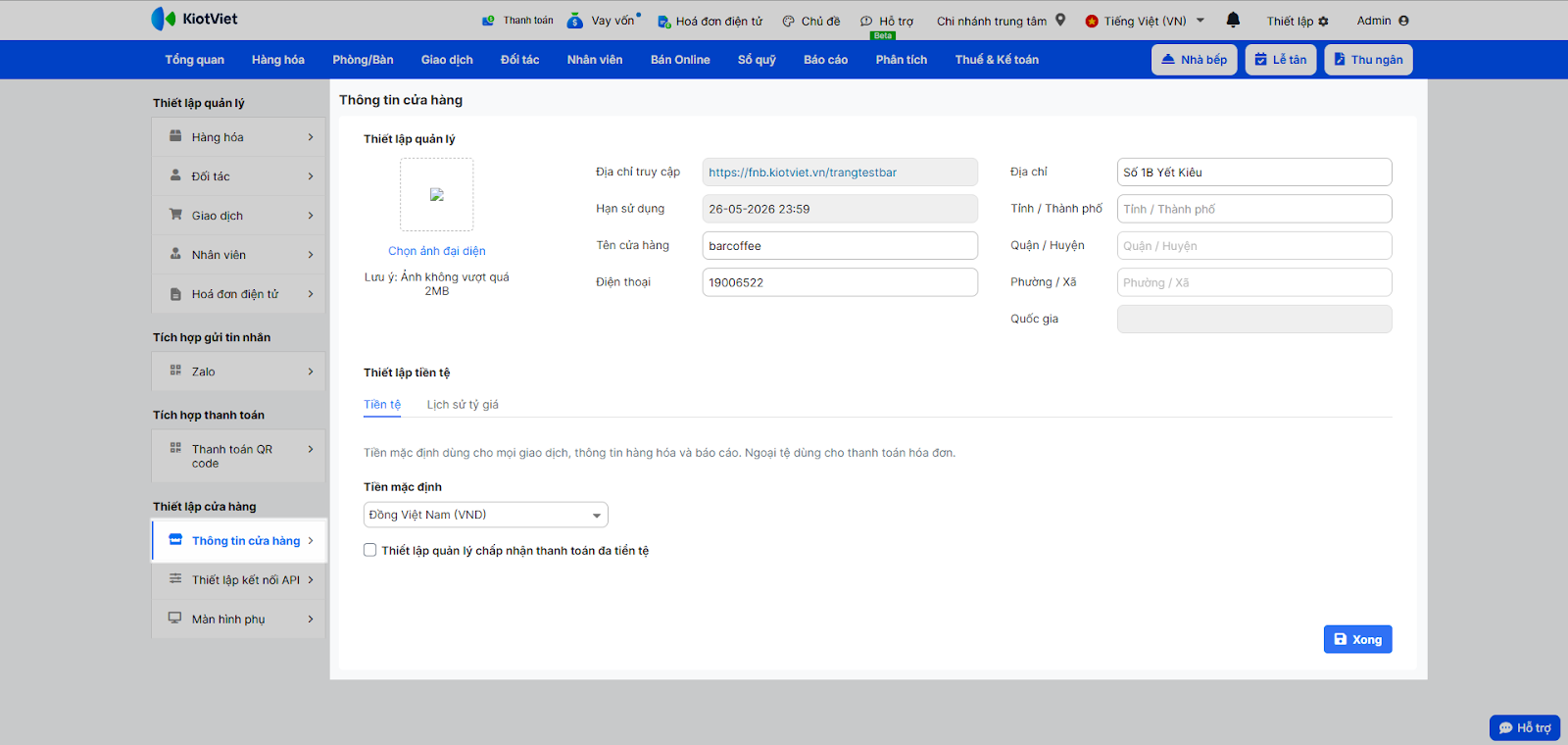Expand the Hàng hóa sidebar section
Viewport: 1568px width, 745px height.
(x=239, y=137)
